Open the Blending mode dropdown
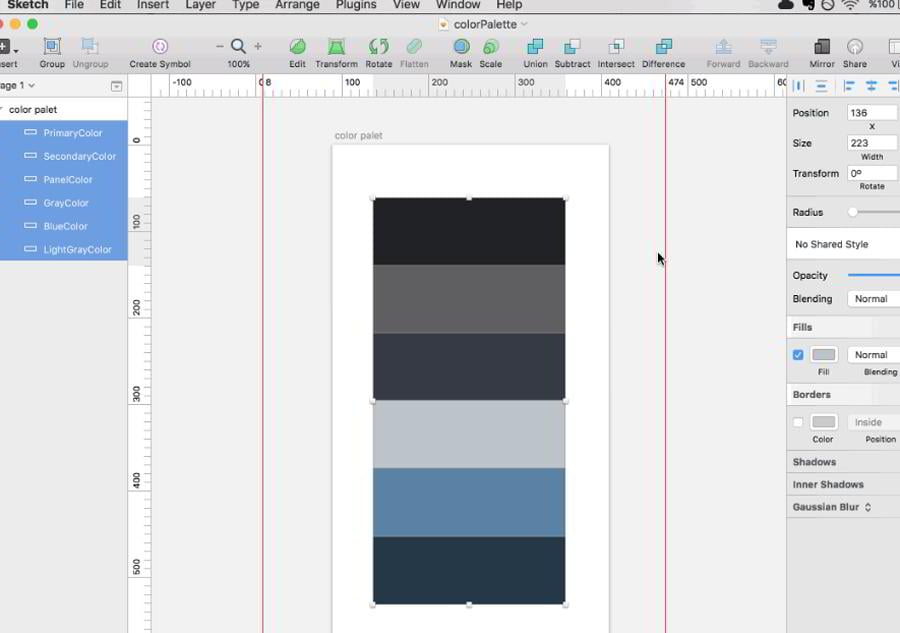 tap(873, 299)
